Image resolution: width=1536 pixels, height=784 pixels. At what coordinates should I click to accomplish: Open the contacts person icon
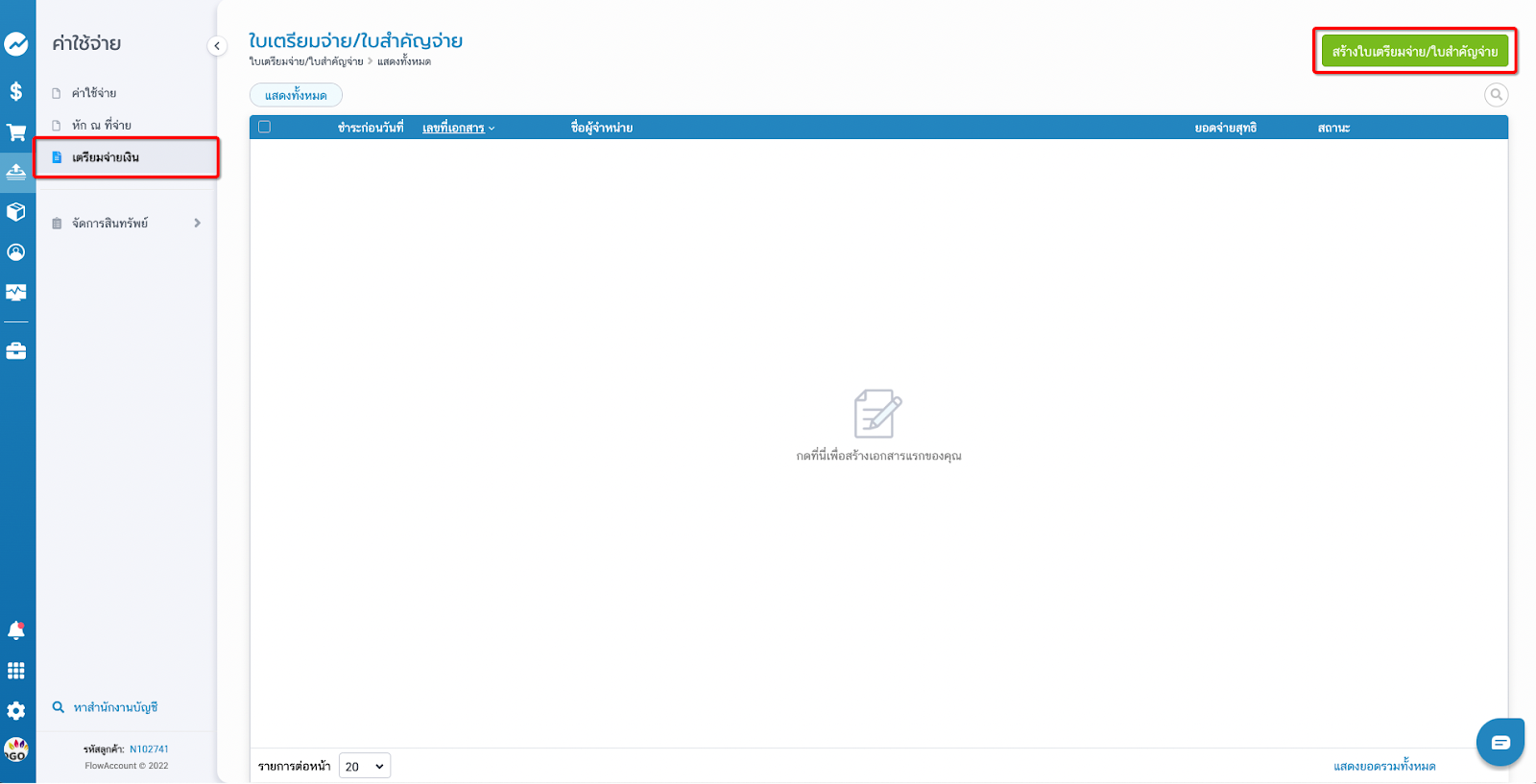coord(16,252)
